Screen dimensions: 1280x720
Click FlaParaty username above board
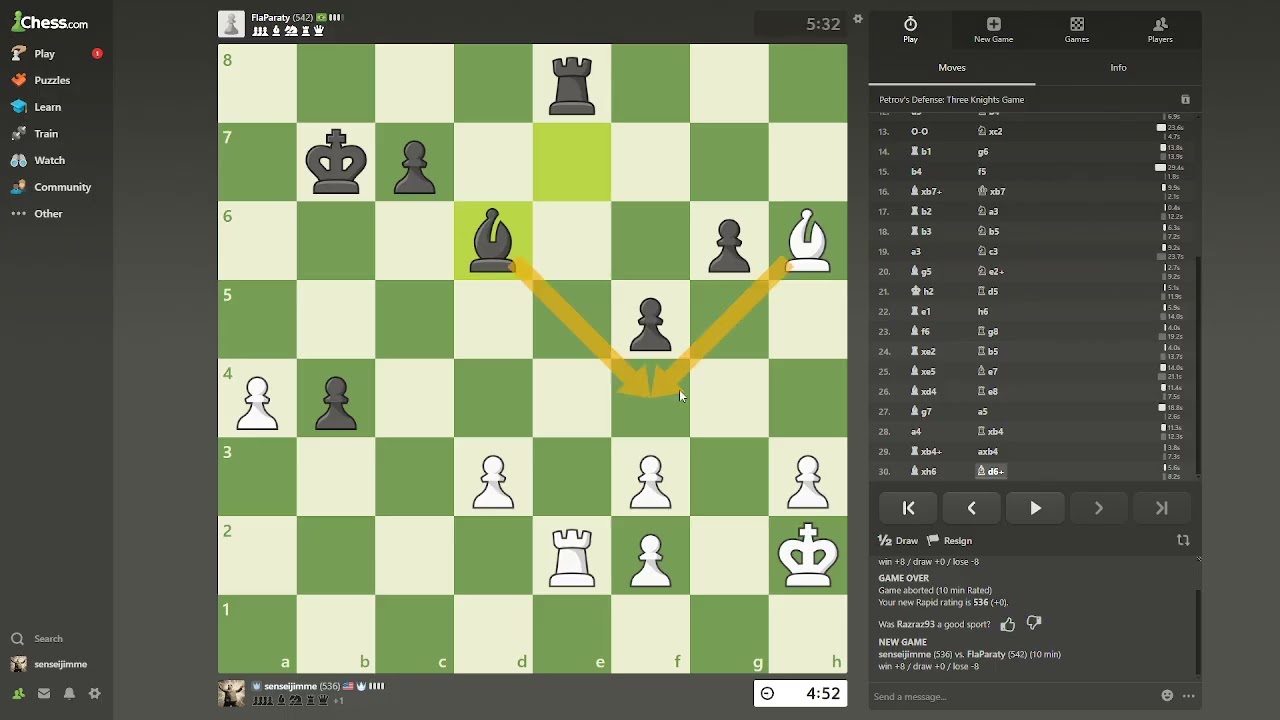tap(270, 18)
